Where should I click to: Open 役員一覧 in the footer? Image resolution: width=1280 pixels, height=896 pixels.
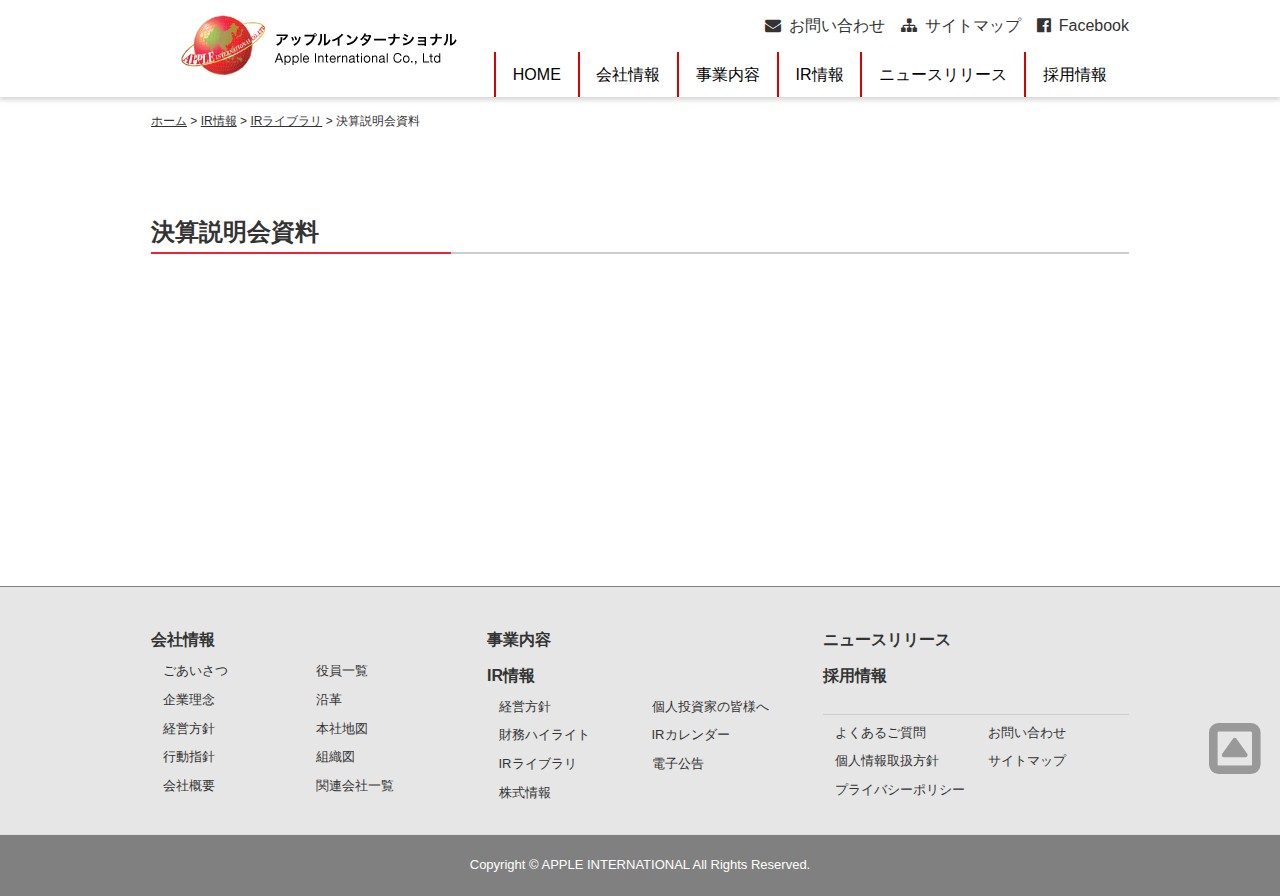pos(342,671)
